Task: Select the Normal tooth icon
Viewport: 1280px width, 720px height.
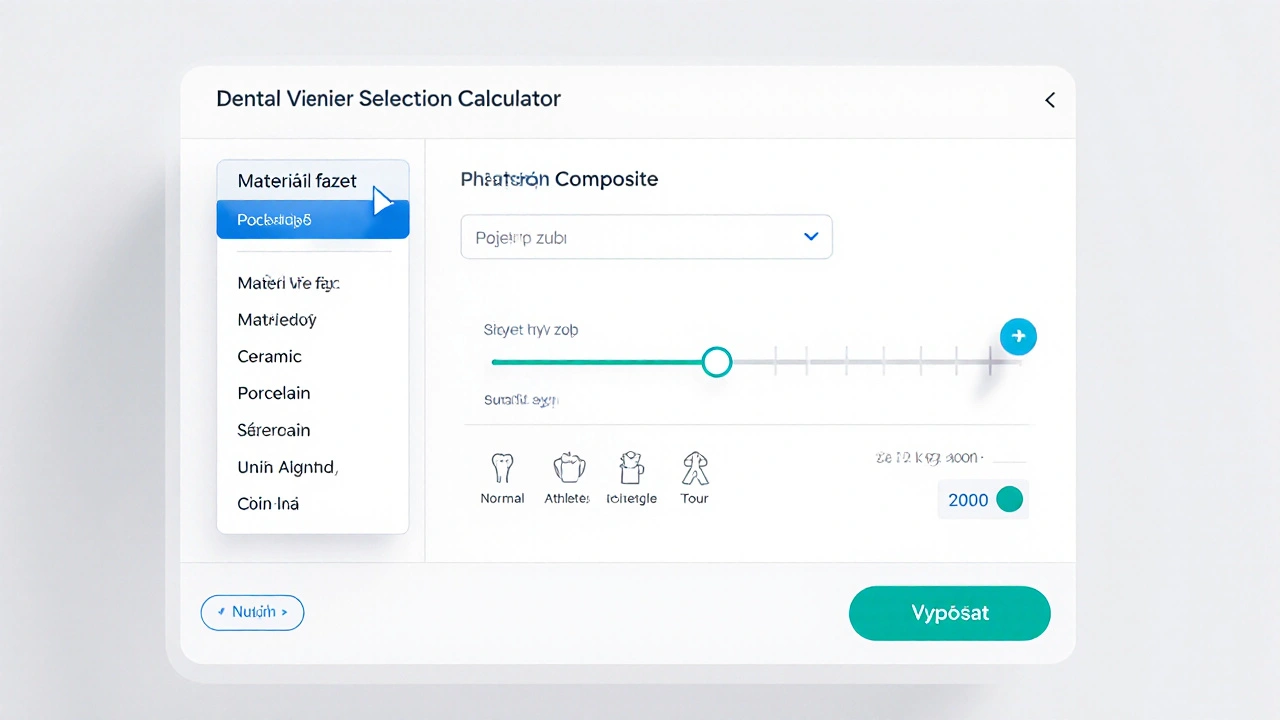Action: (x=502, y=469)
